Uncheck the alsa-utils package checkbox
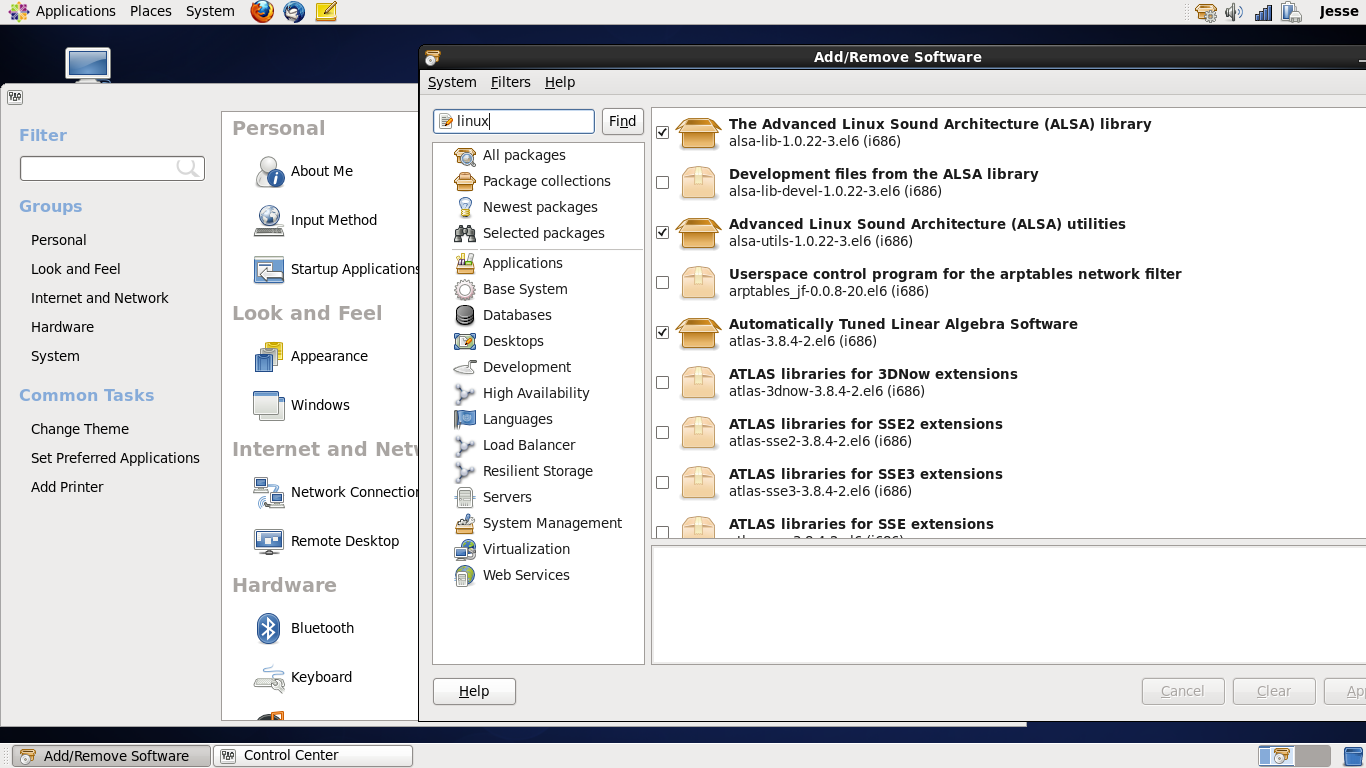 click(662, 232)
